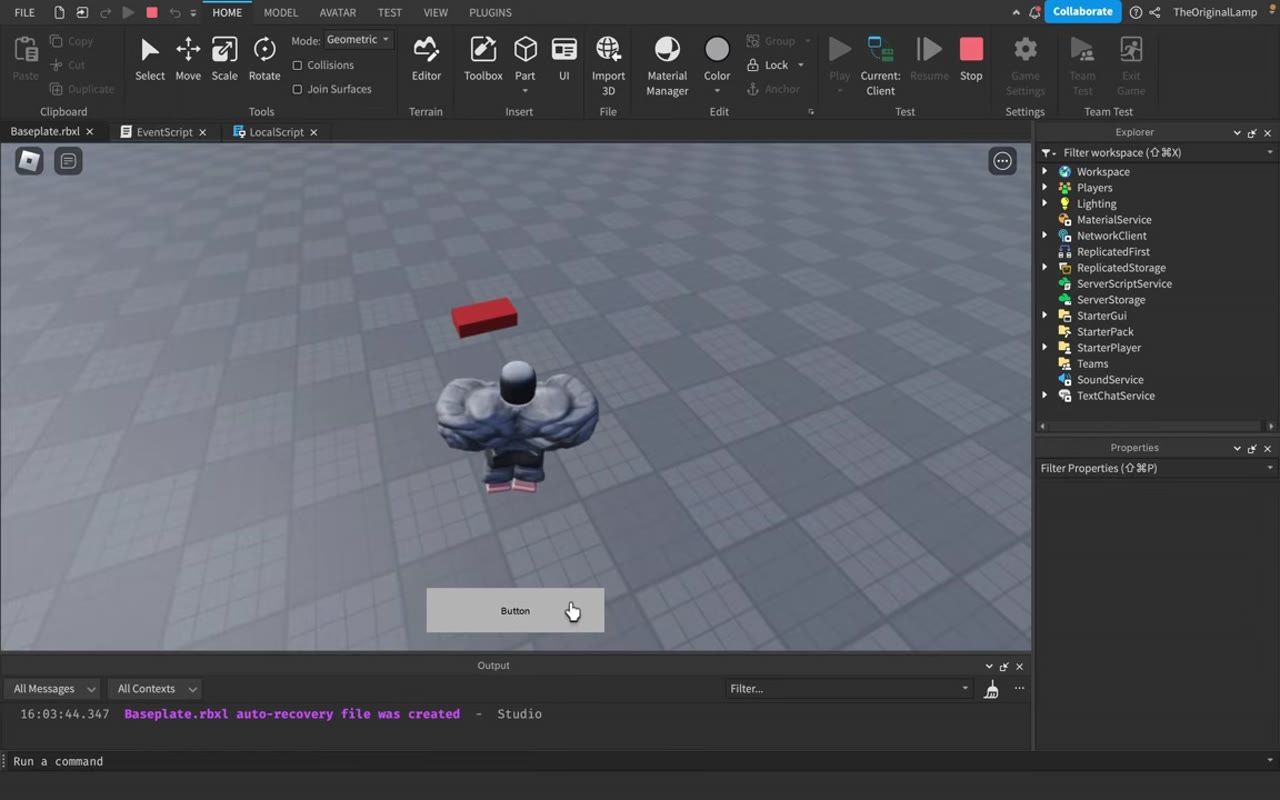
Task: Open the Mode Geometric dropdown
Action: coord(358,40)
